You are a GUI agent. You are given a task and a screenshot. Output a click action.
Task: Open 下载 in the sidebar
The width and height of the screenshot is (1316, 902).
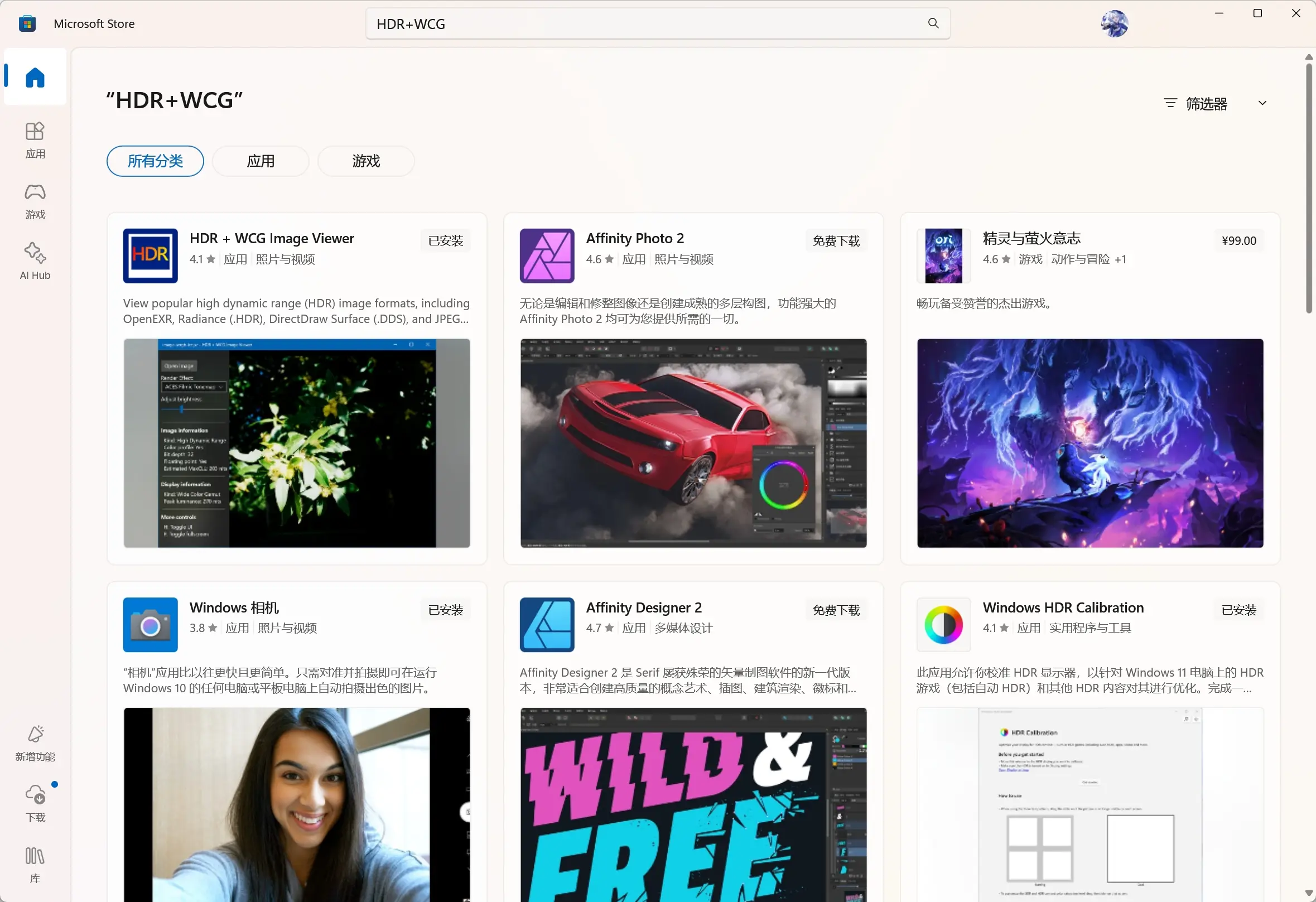pyautogui.click(x=35, y=804)
